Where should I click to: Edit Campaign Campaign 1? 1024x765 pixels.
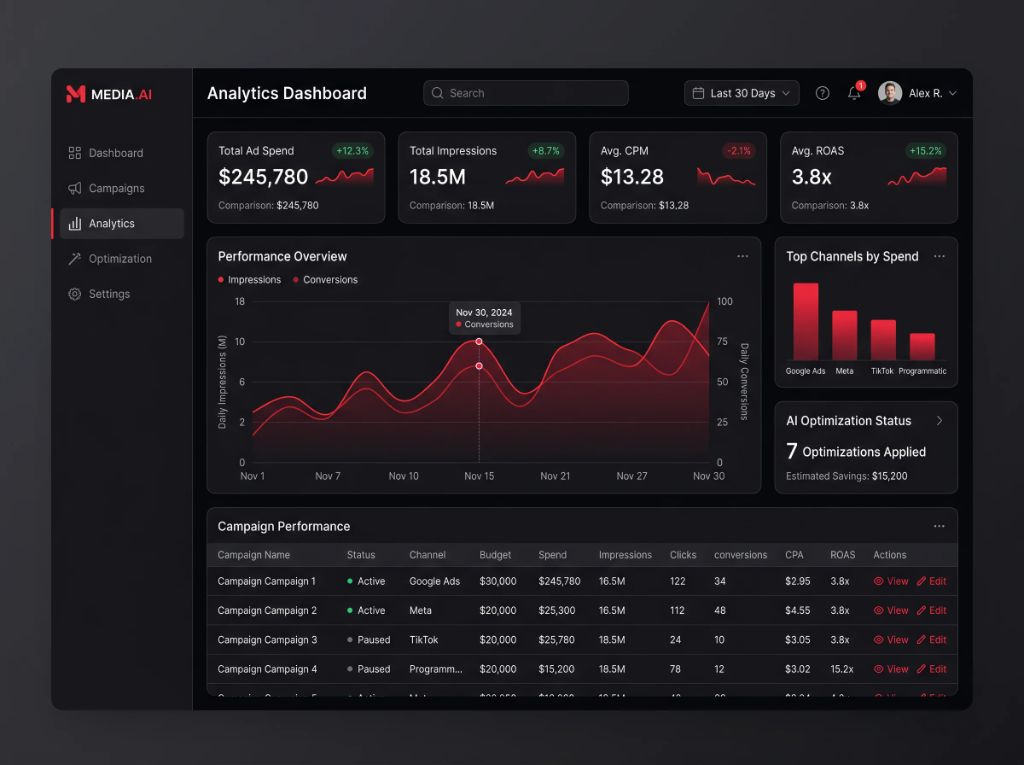tap(932, 581)
